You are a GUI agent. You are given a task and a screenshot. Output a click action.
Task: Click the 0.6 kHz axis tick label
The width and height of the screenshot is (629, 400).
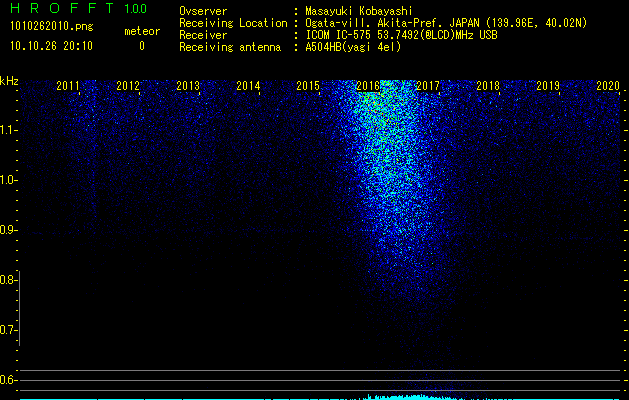coord(7,380)
